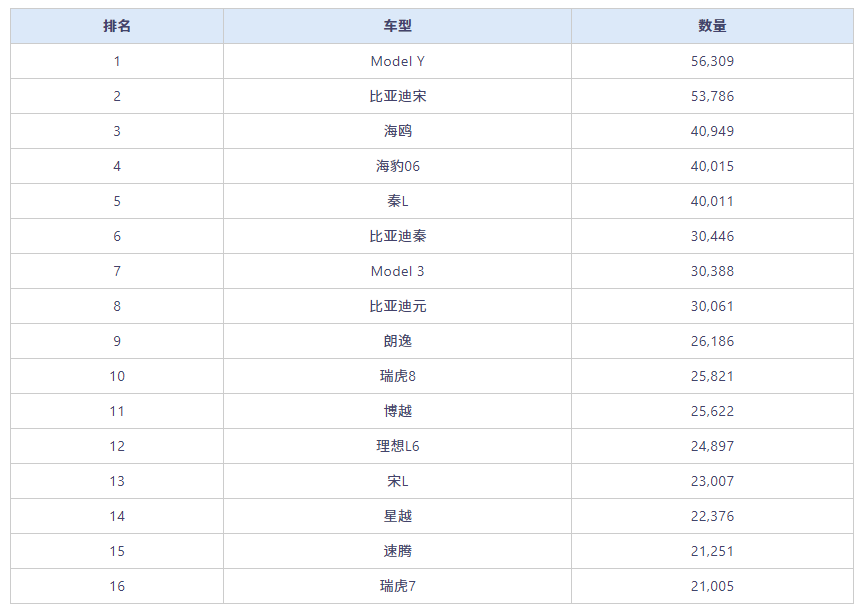The width and height of the screenshot is (864, 614).
Task: Select the value 25,622
Action: [x=712, y=411]
